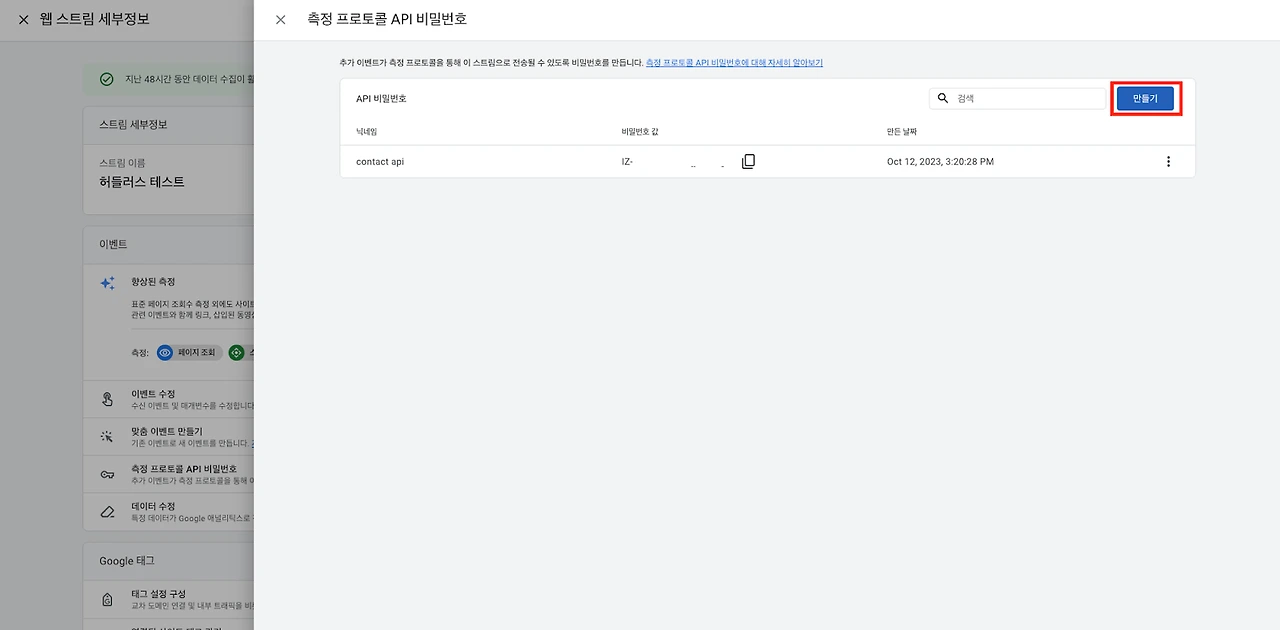Image resolution: width=1280 pixels, height=630 pixels.
Task: Open the 태그 설정 구성 tag icon
Action: (107, 599)
